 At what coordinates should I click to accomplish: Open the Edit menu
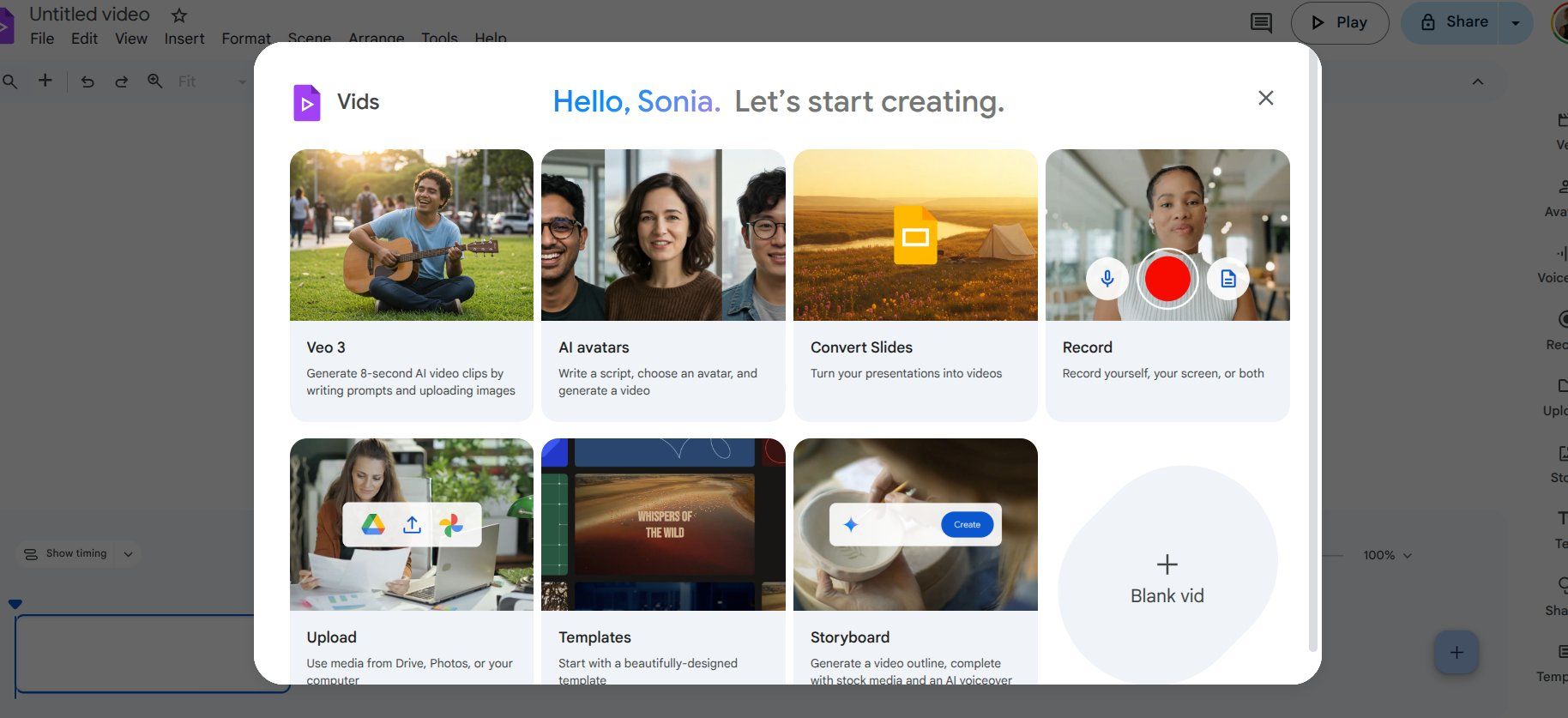click(84, 39)
